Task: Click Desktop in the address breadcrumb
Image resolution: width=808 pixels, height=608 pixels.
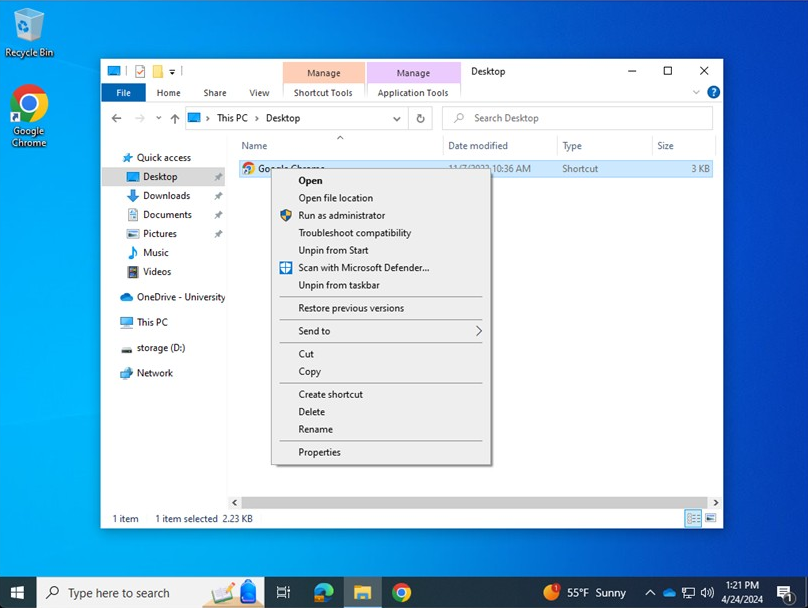Action: [283, 118]
